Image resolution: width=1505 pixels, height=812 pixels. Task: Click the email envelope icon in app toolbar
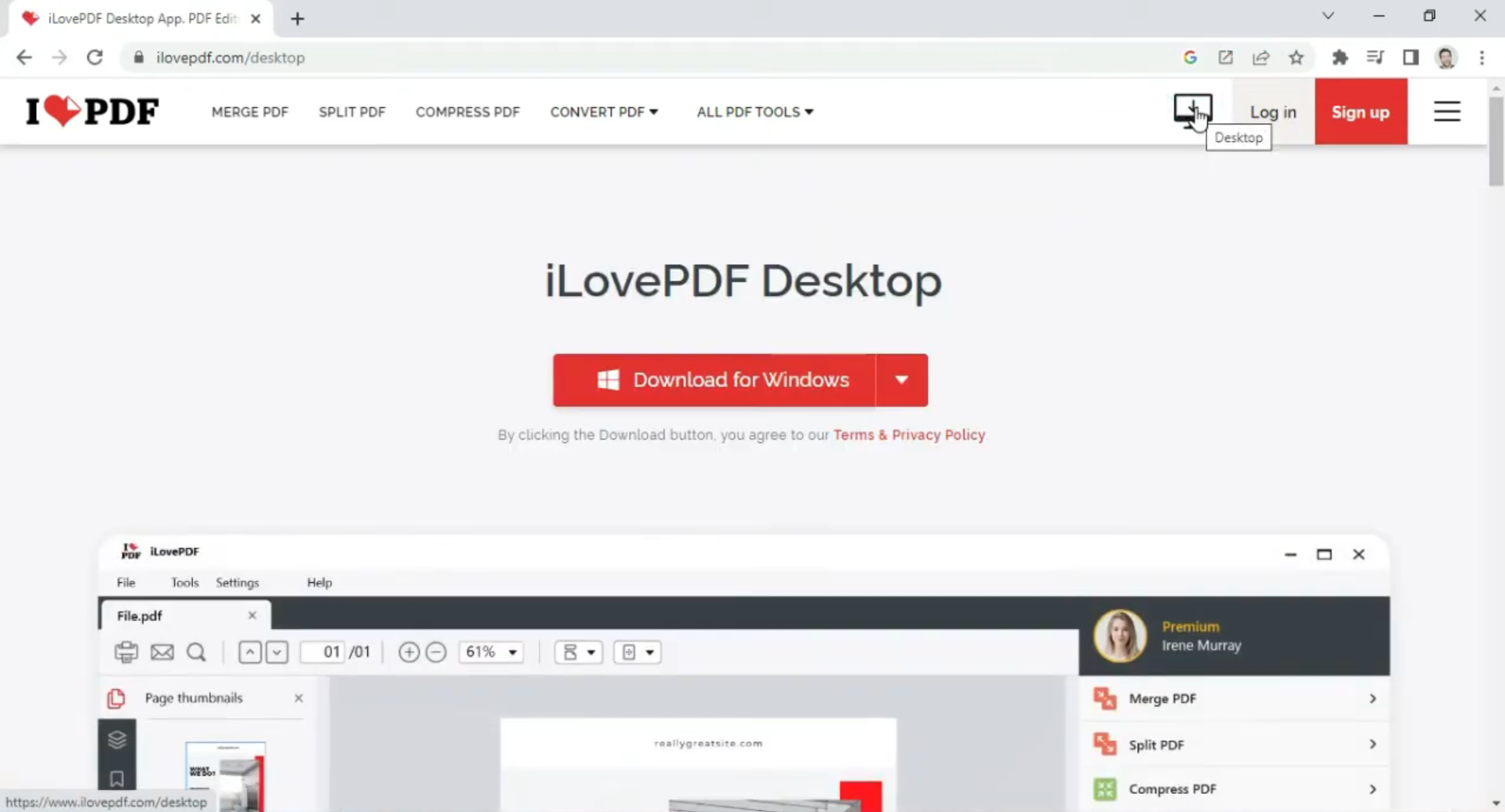162,652
